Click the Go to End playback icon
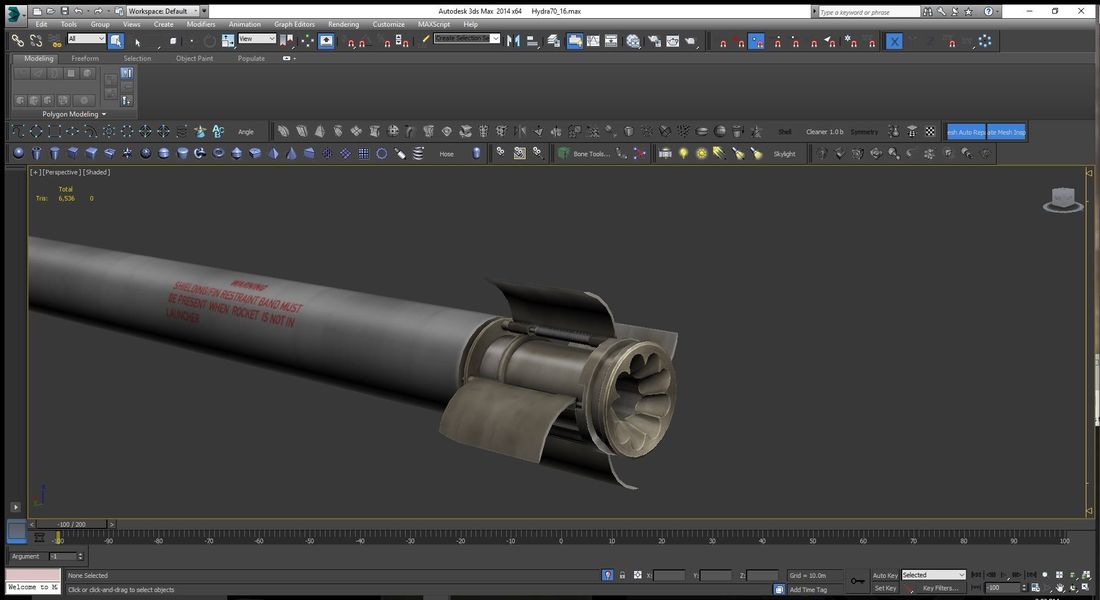 coord(1031,575)
